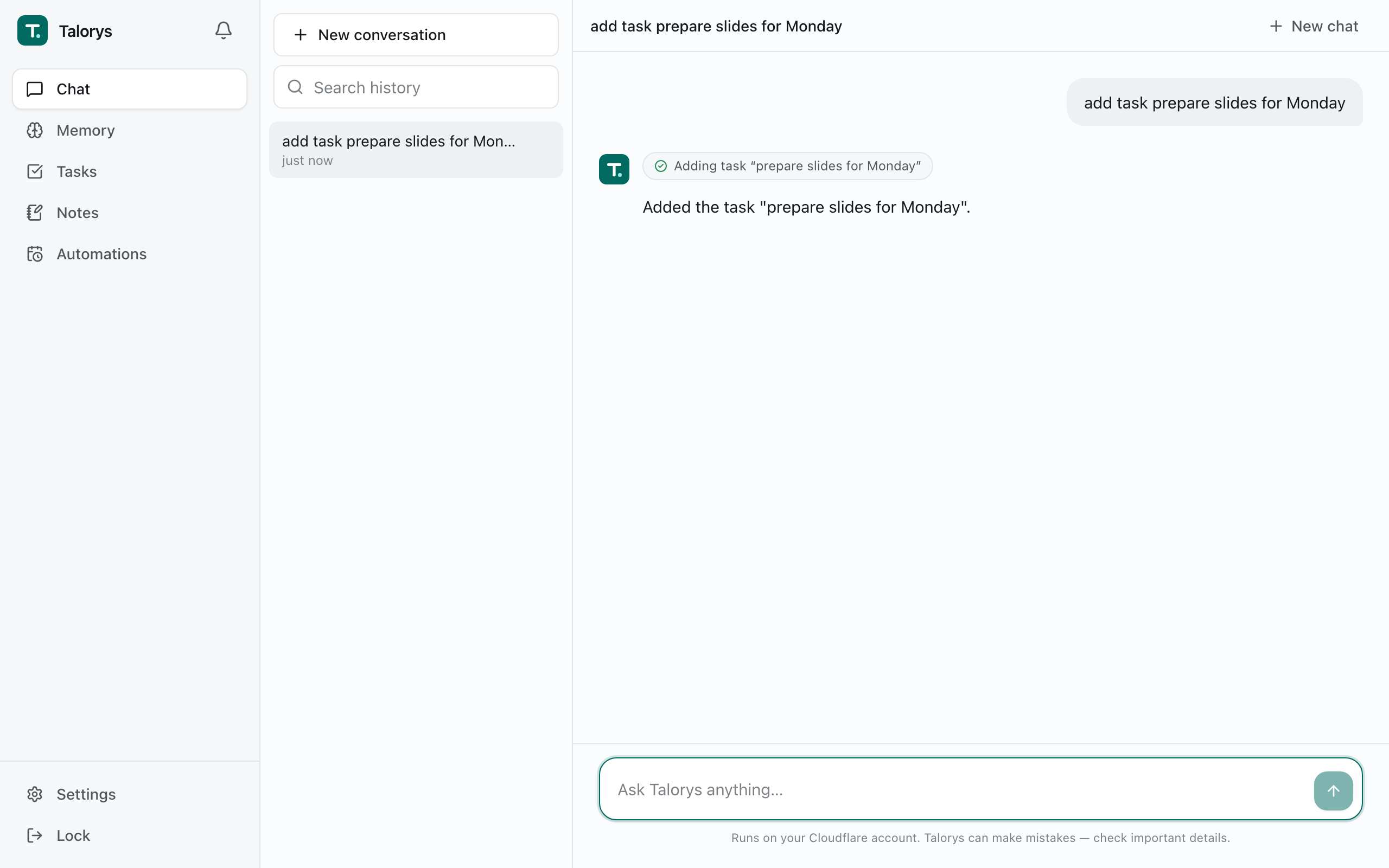
Task: Click the Memory brain icon
Action: (x=35, y=130)
